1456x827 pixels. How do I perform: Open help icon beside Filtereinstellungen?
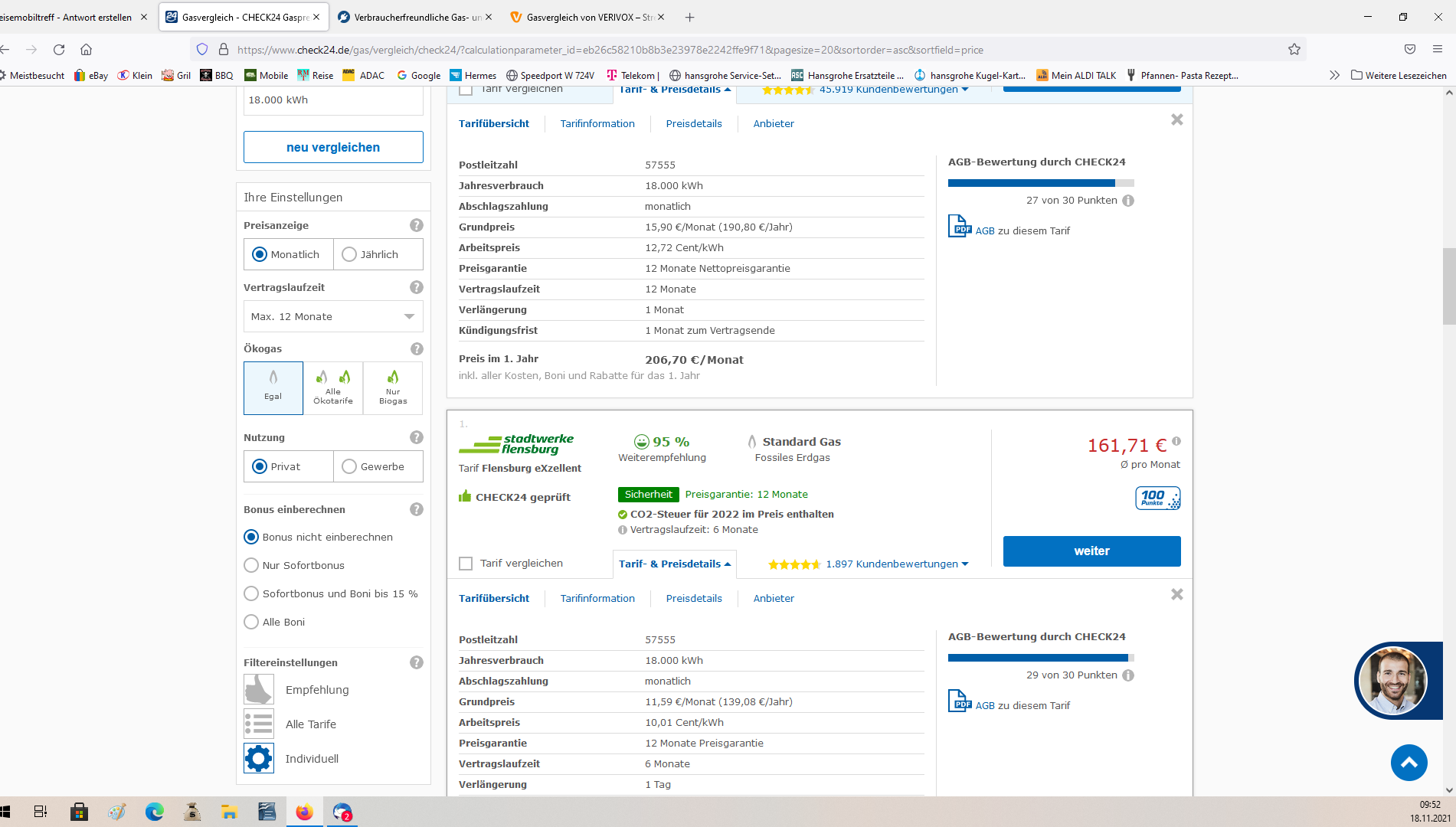(417, 662)
